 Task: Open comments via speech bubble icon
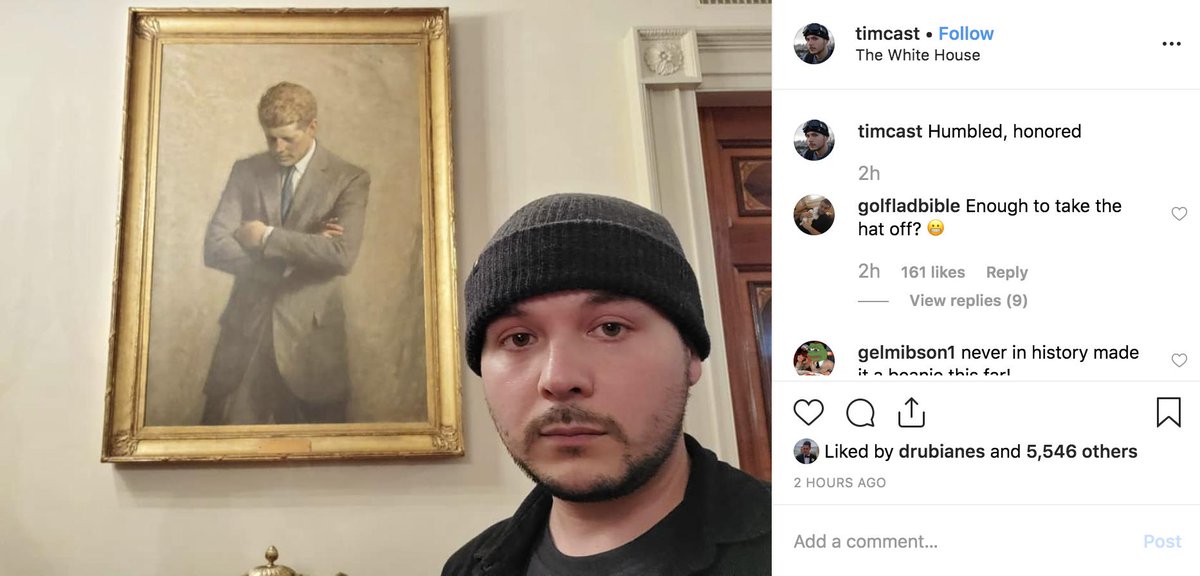[860, 412]
